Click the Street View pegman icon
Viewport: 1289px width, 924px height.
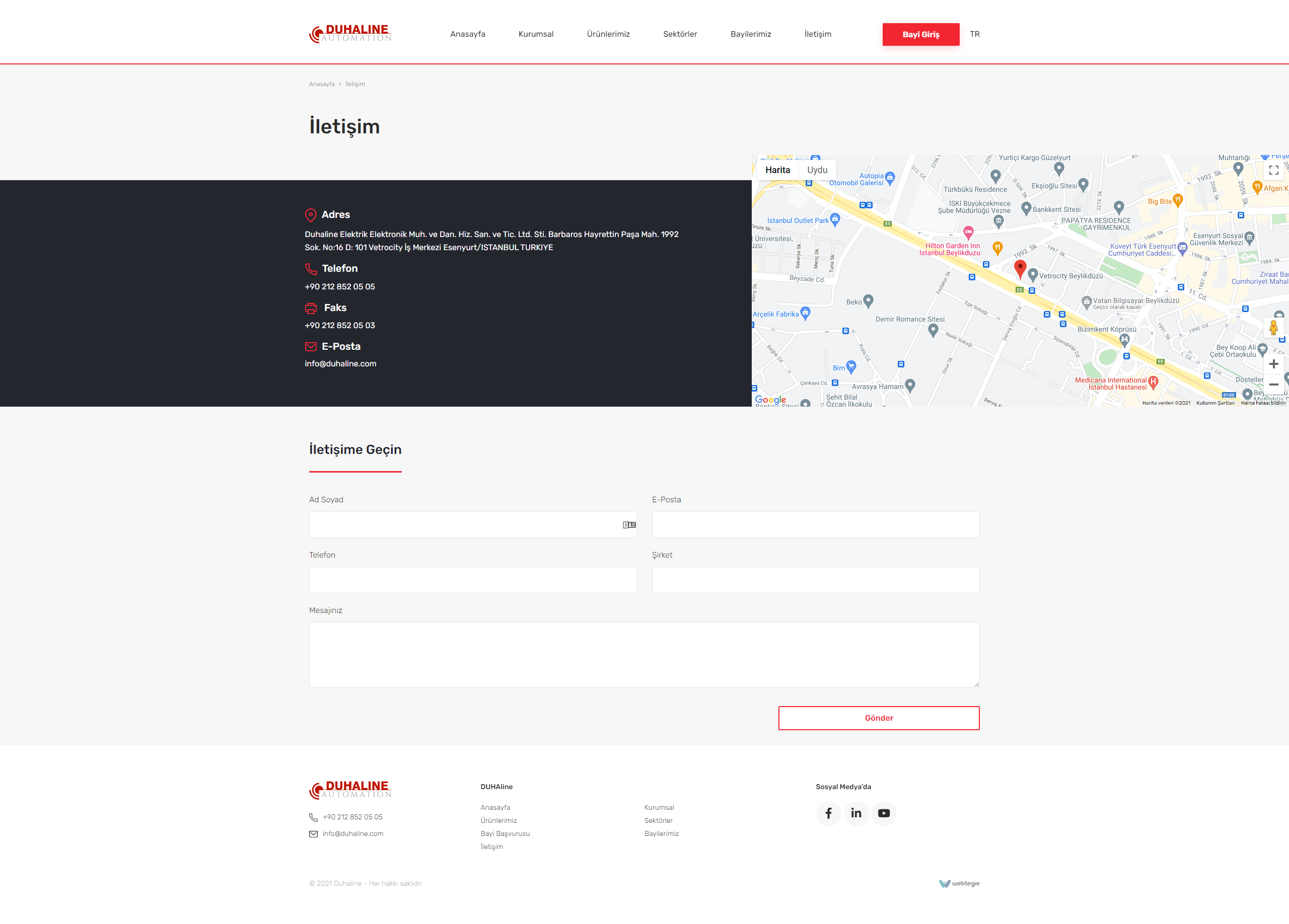(x=1273, y=328)
